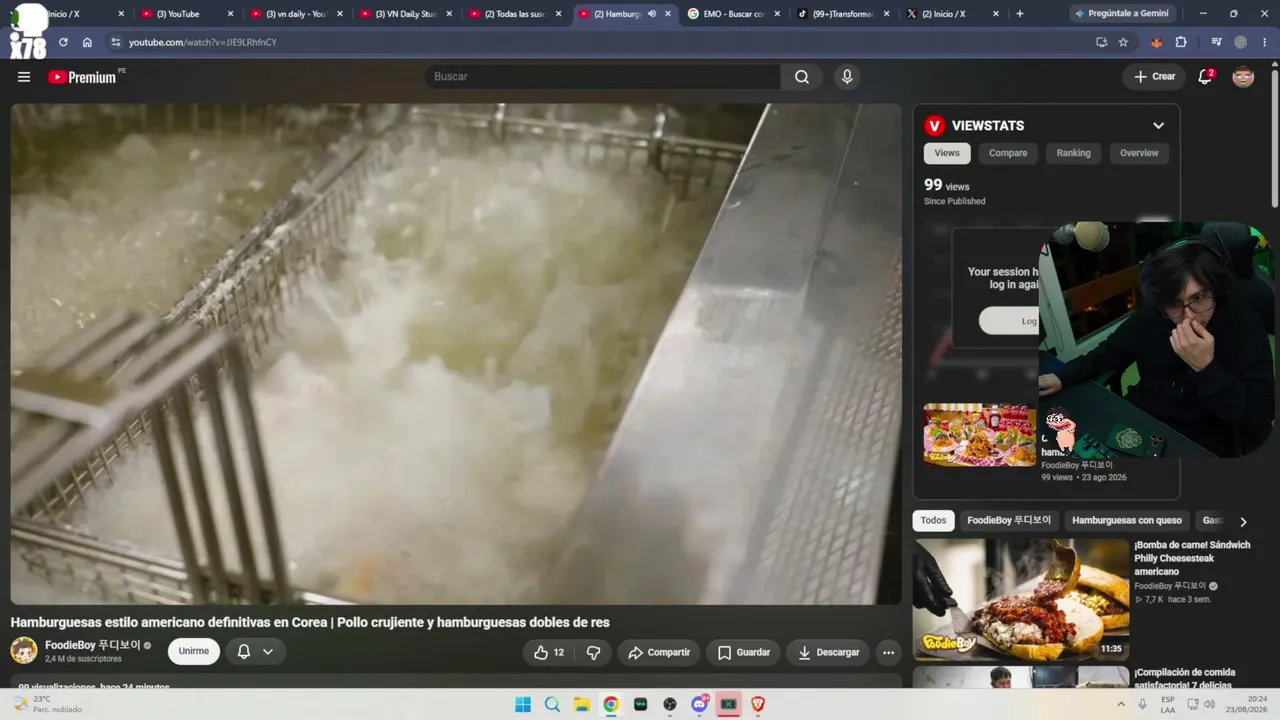Open File Explorer from the taskbar
Screen dimensions: 1280x720
coord(581,704)
